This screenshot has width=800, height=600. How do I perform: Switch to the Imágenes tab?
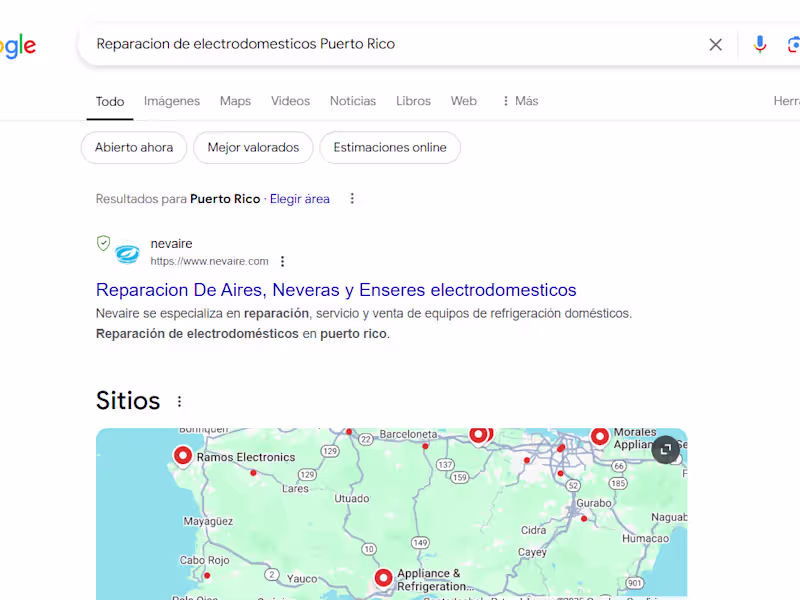[171, 101]
